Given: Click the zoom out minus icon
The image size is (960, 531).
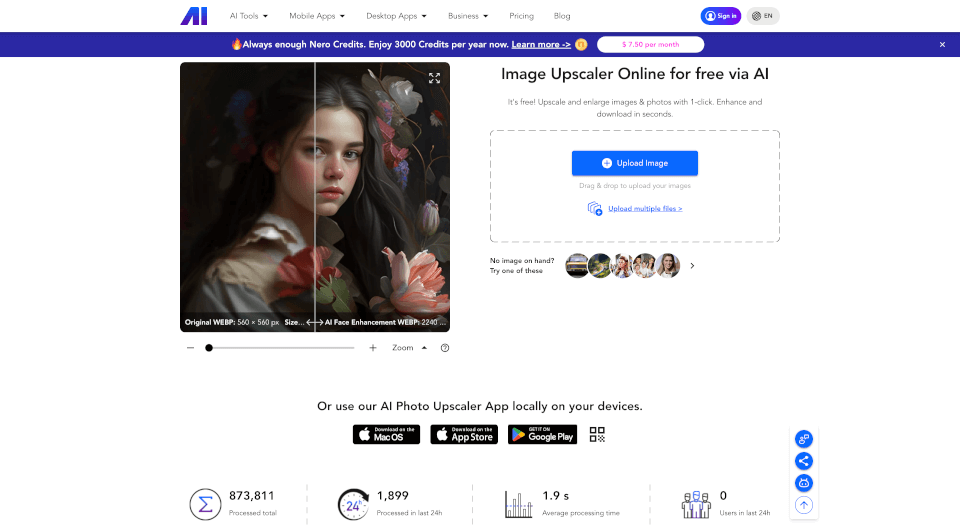Looking at the screenshot, I should pos(190,348).
